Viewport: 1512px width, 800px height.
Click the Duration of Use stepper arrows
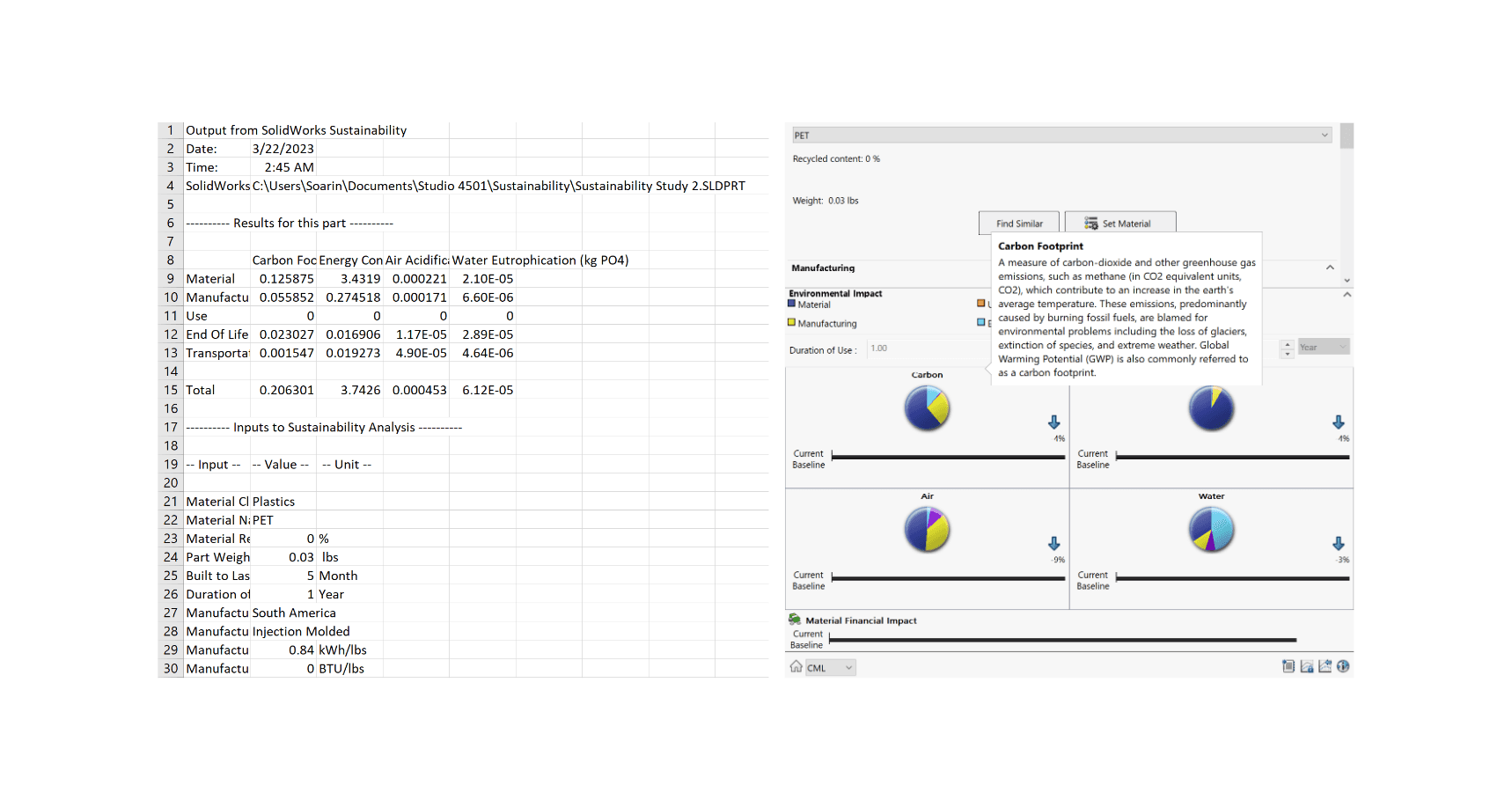tap(1288, 348)
